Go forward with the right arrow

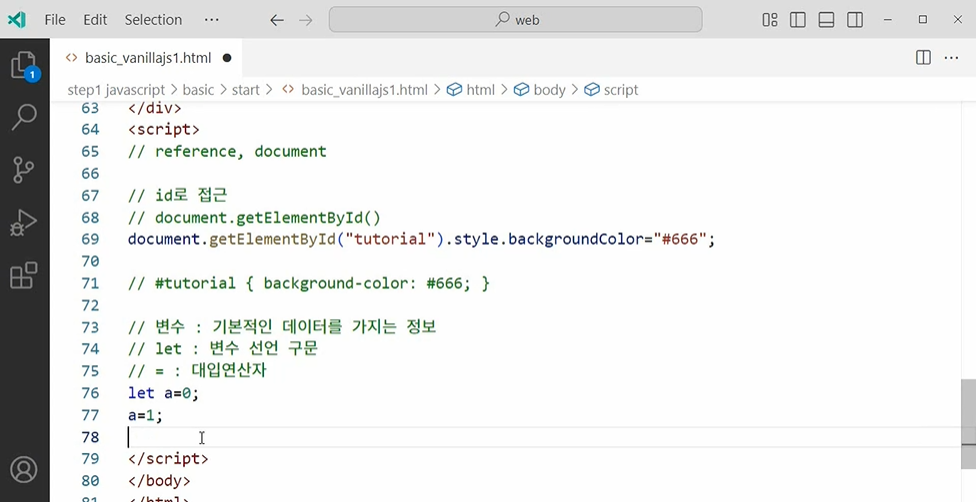point(306,20)
